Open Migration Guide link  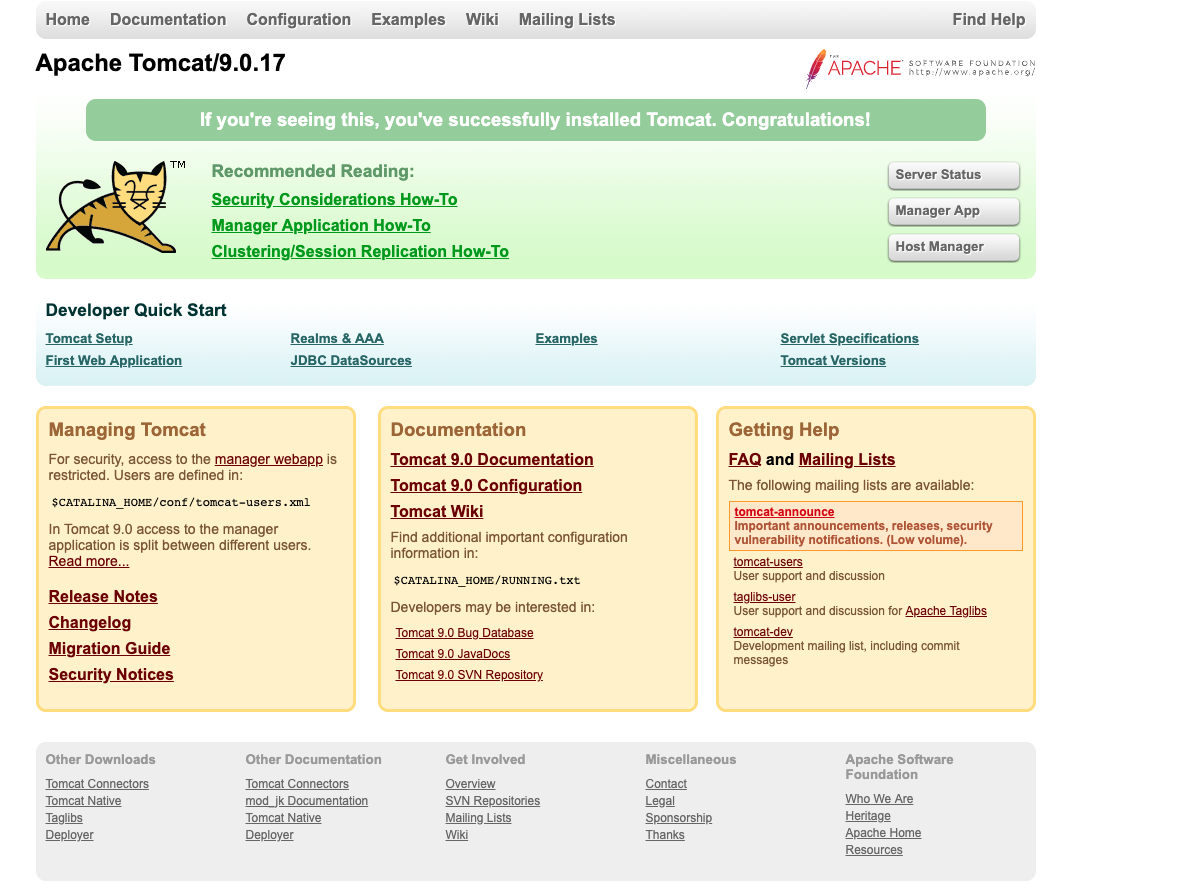click(109, 649)
